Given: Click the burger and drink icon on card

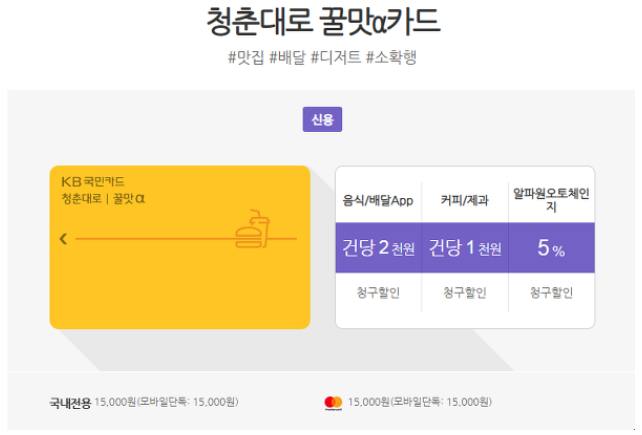Looking at the screenshot, I should (x=252, y=229).
